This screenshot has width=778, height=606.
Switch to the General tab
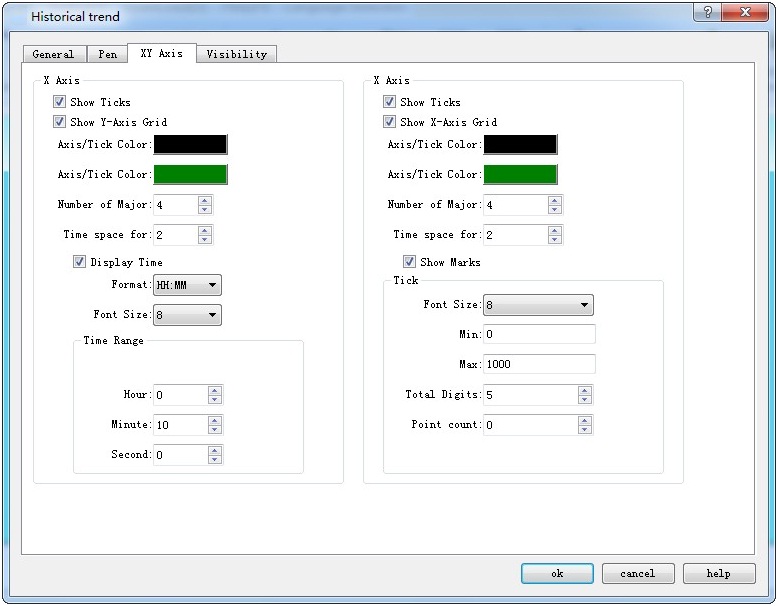[x=53, y=54]
